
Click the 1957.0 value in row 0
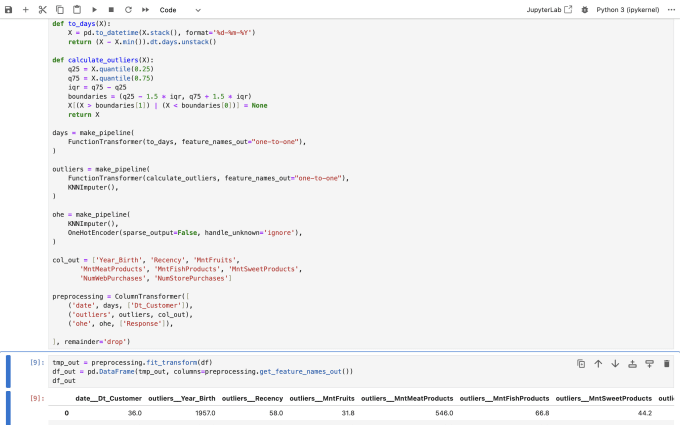pos(205,413)
